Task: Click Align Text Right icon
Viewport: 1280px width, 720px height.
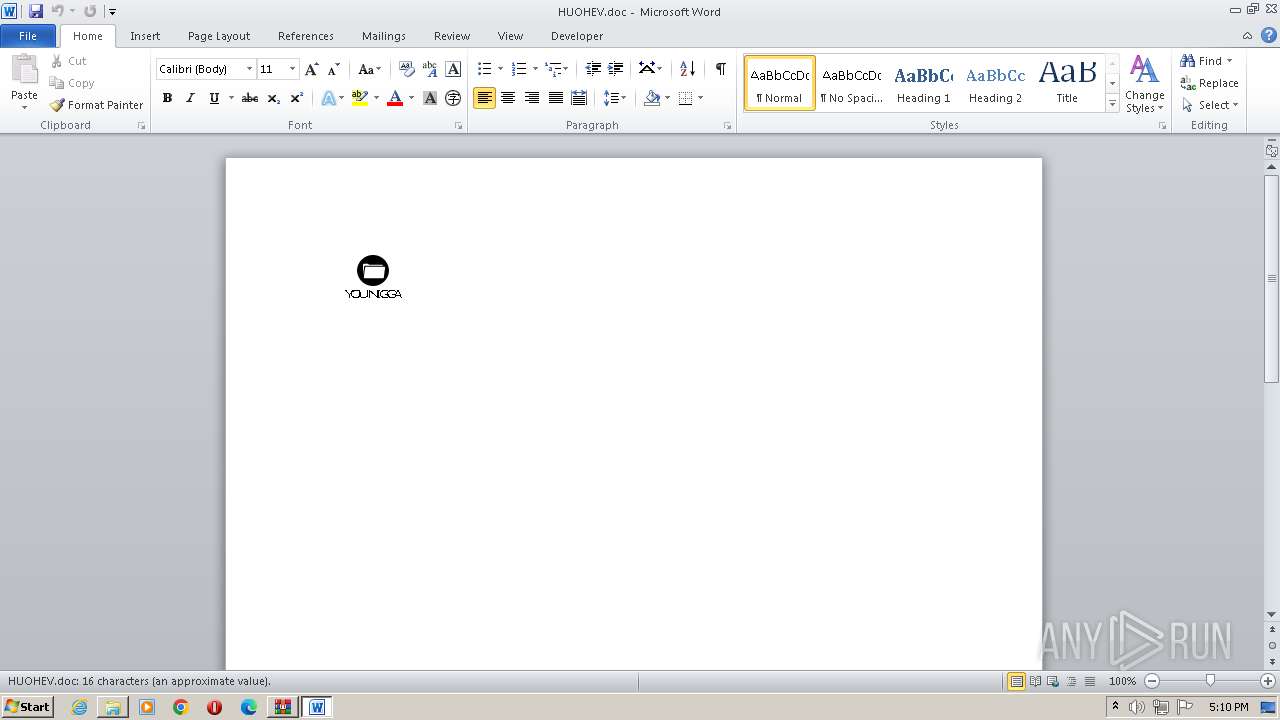Action: click(x=532, y=98)
